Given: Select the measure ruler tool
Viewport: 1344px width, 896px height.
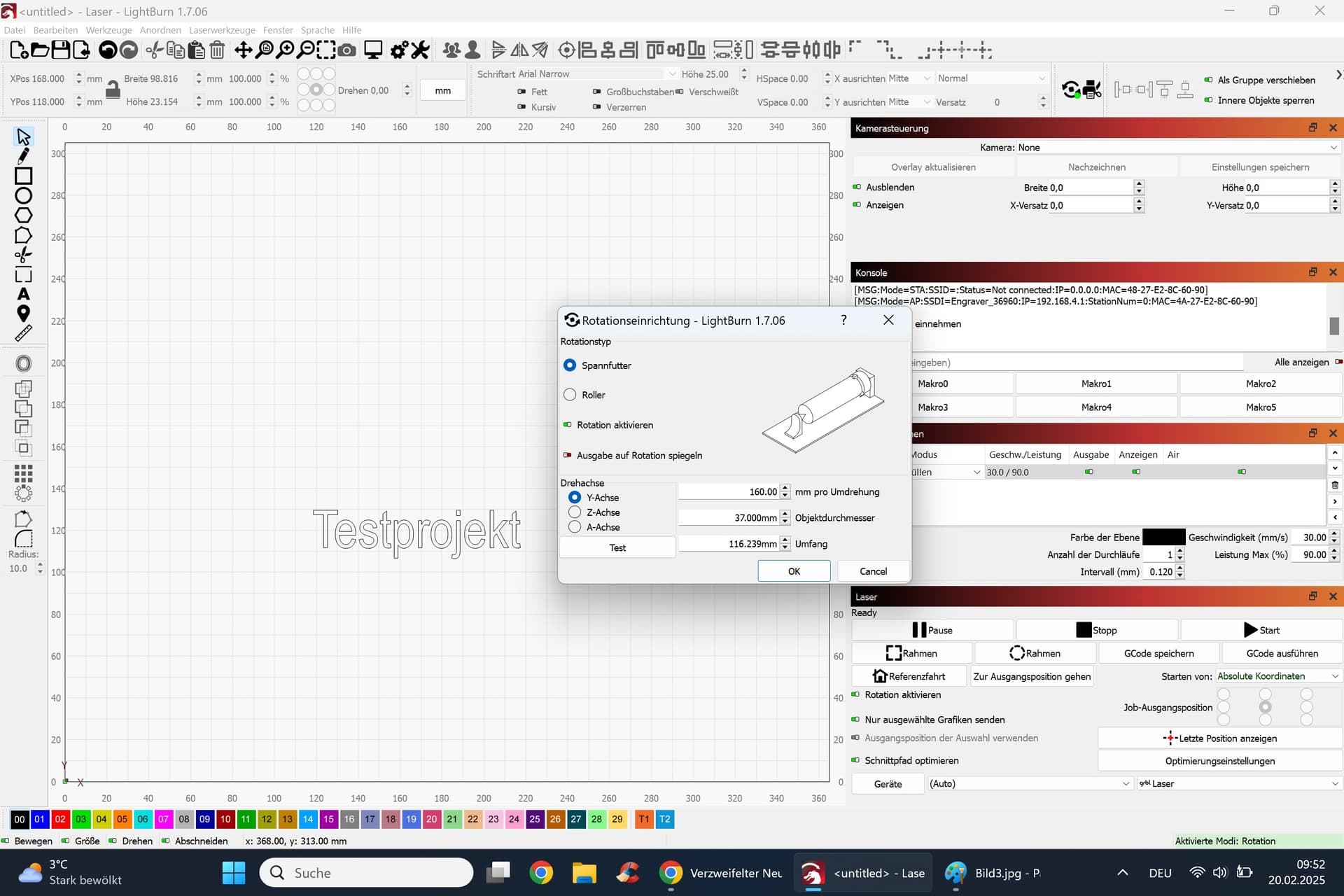Looking at the screenshot, I should [x=23, y=333].
